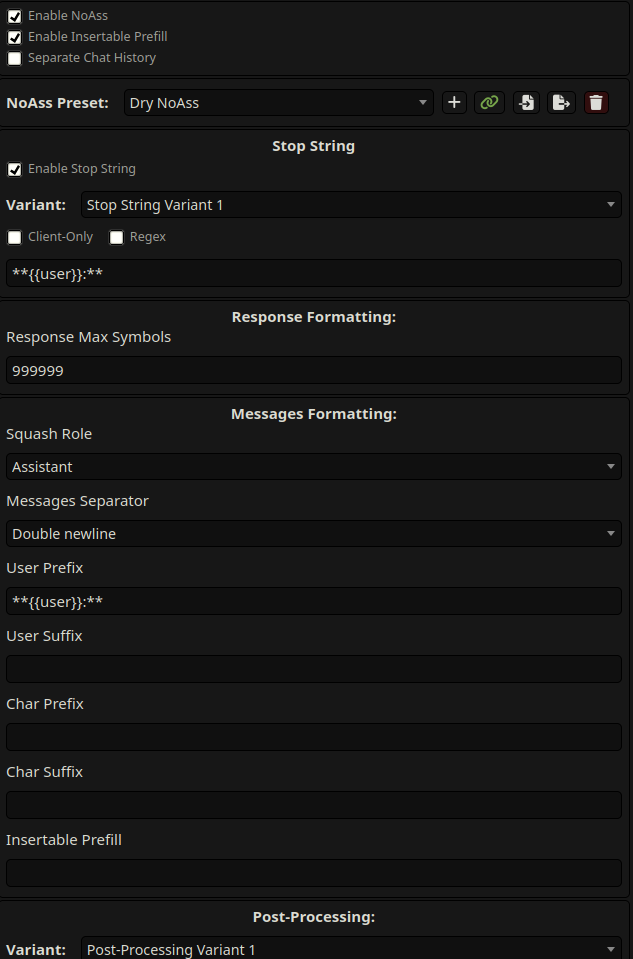
Task: Disable the Enable NoAss checkbox
Action: click(x=15, y=16)
